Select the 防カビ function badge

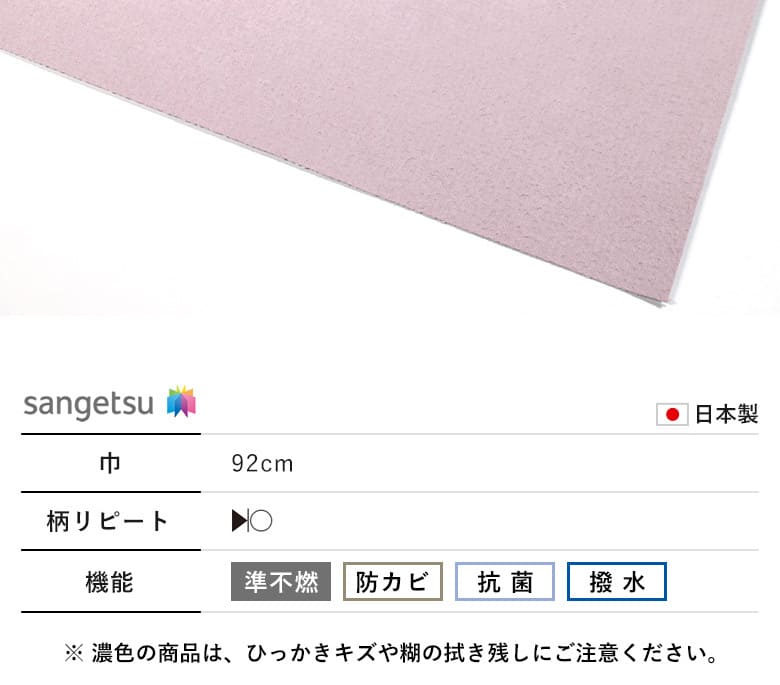tap(392, 582)
